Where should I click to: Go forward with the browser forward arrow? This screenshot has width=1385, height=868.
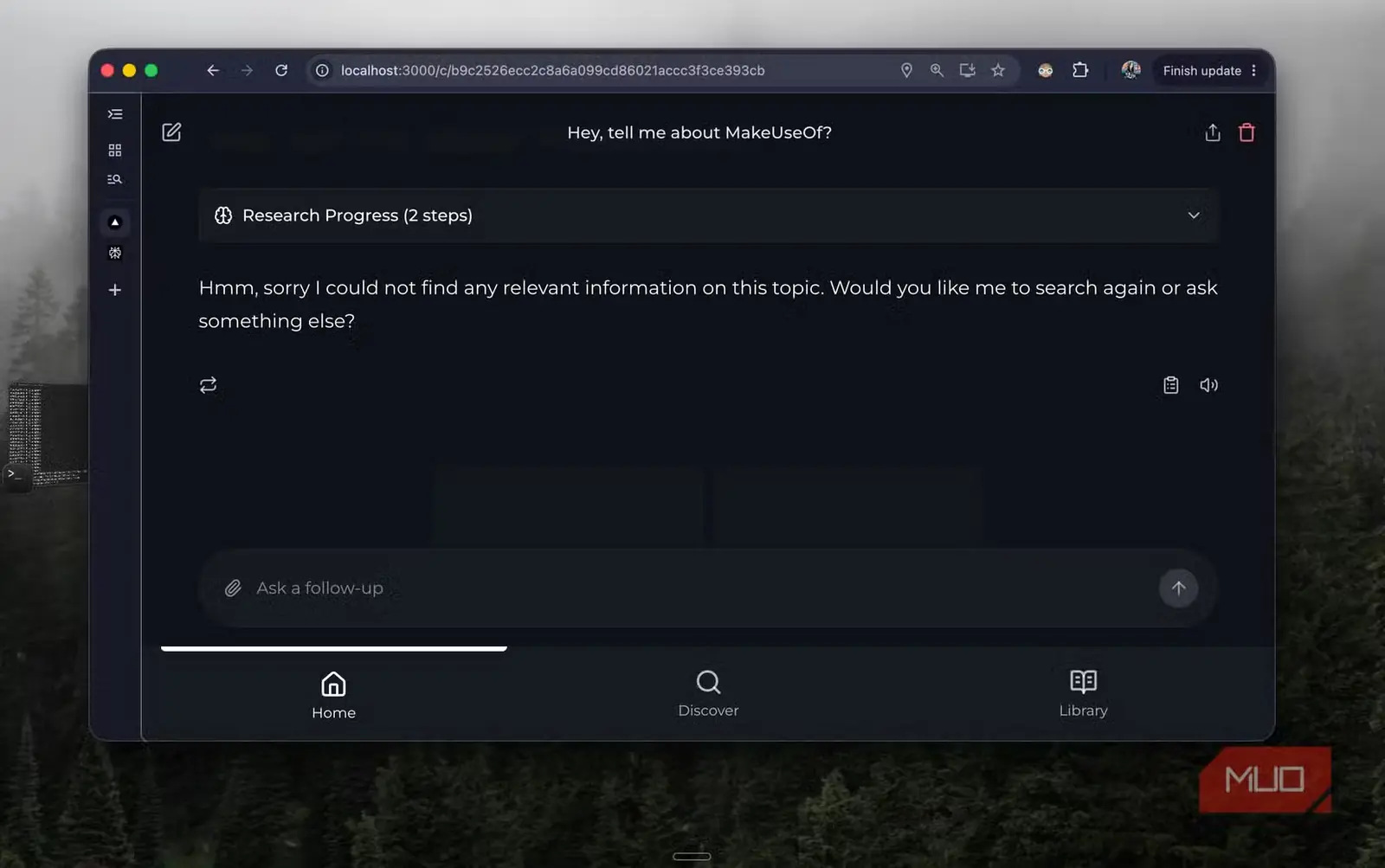(247, 71)
